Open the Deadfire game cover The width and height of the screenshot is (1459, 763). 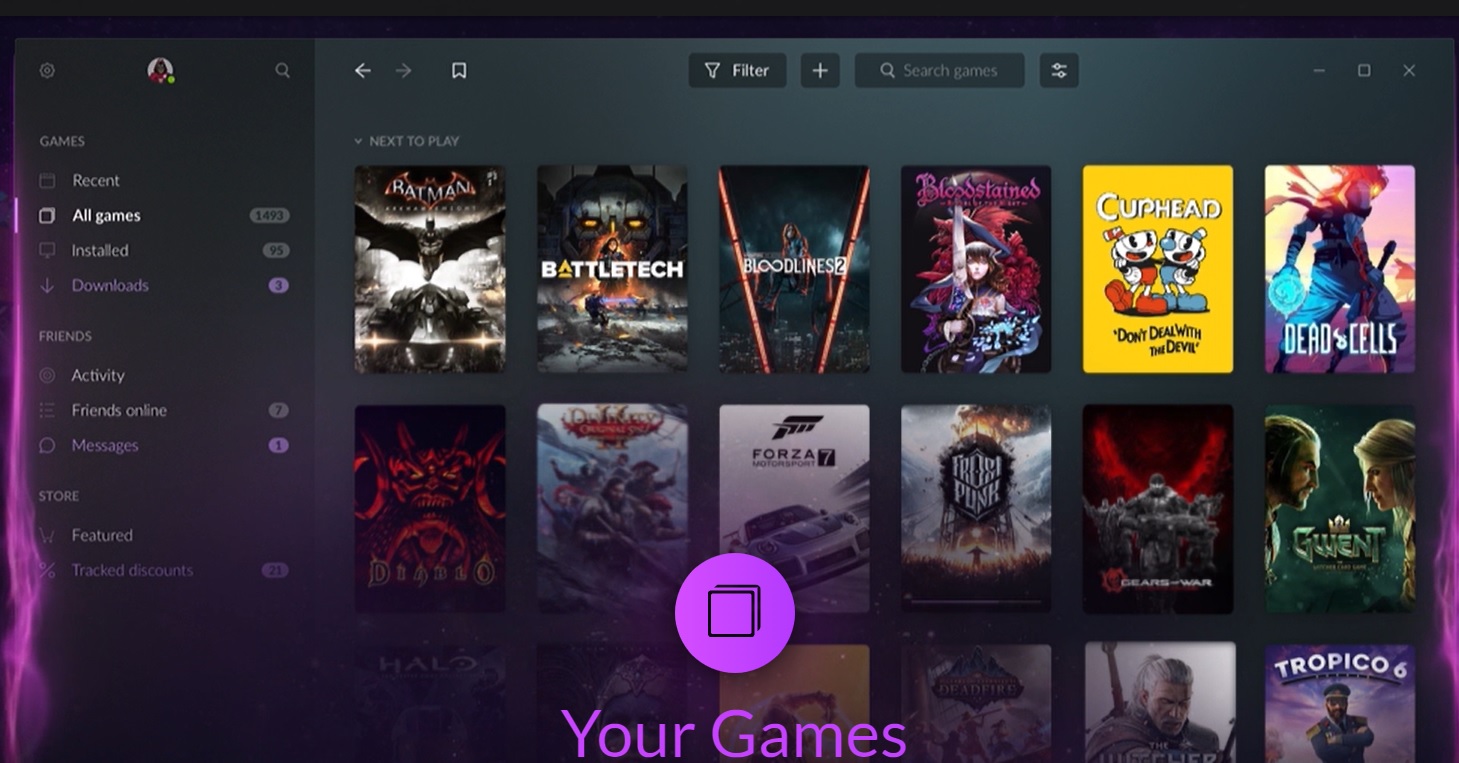click(x=976, y=703)
